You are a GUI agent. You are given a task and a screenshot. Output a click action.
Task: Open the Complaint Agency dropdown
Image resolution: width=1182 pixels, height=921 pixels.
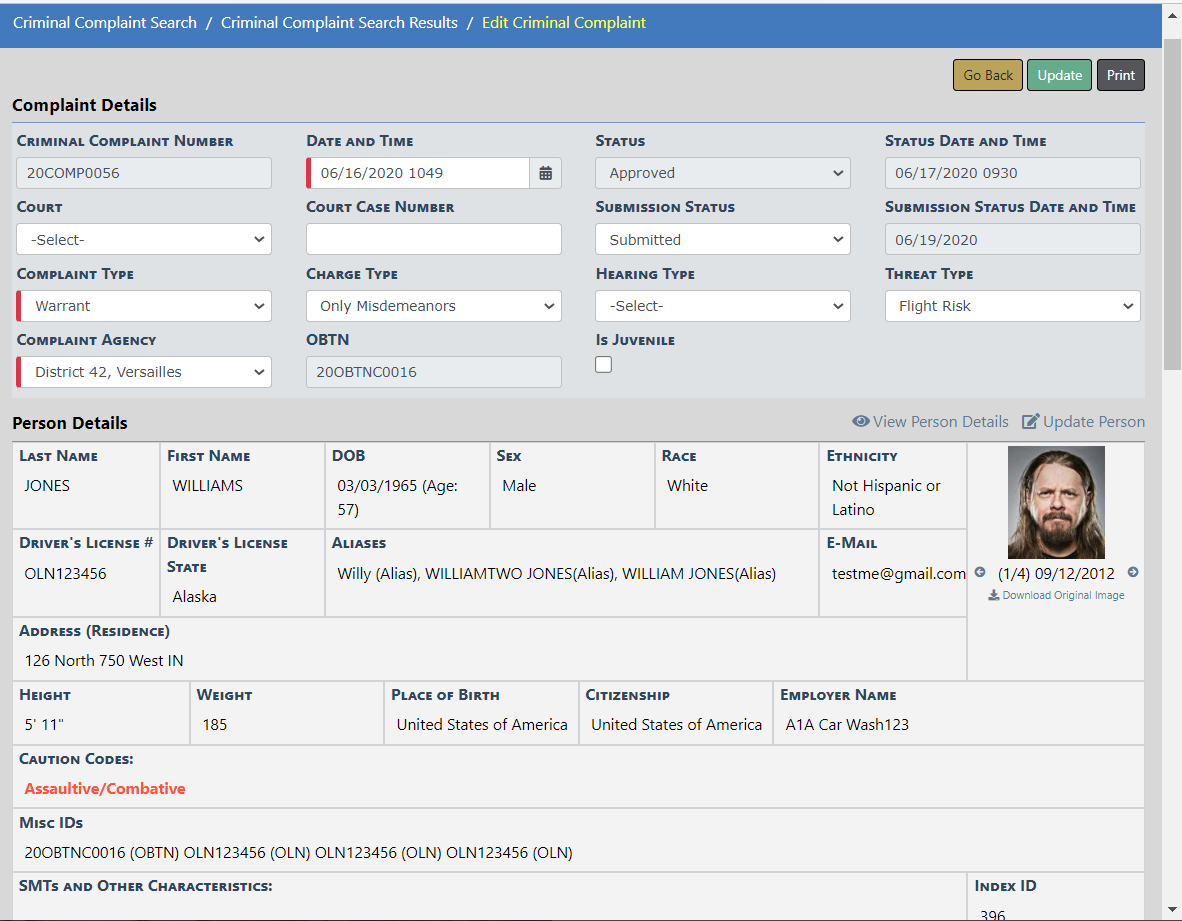click(x=145, y=372)
